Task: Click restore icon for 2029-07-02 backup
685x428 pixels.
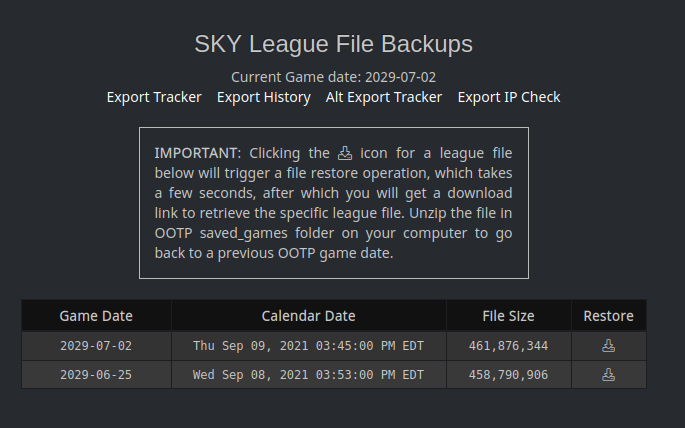Action: [x=609, y=346]
